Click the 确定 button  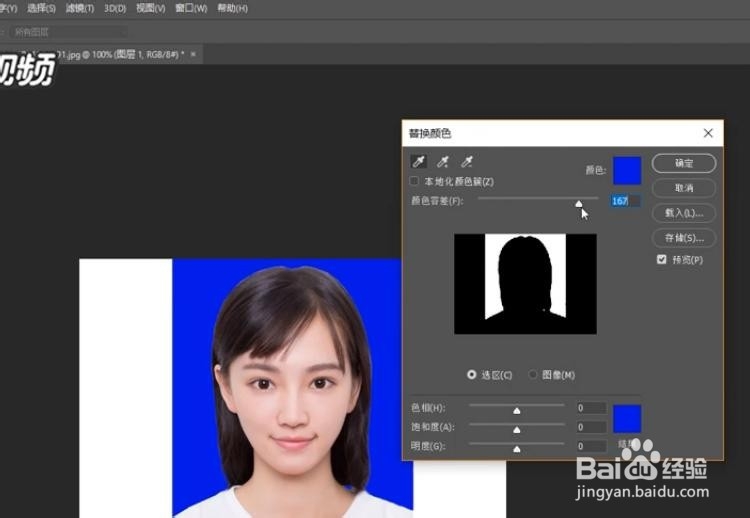(684, 163)
